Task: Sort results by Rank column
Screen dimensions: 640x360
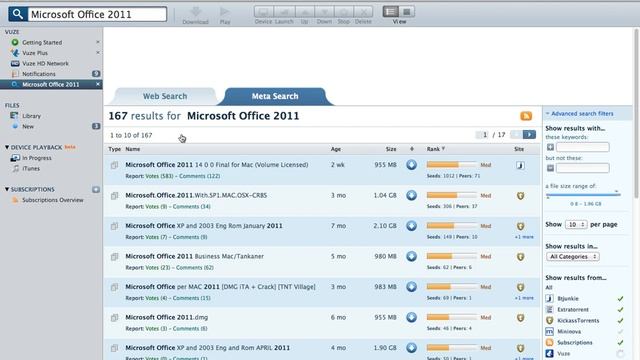Action: (436, 149)
